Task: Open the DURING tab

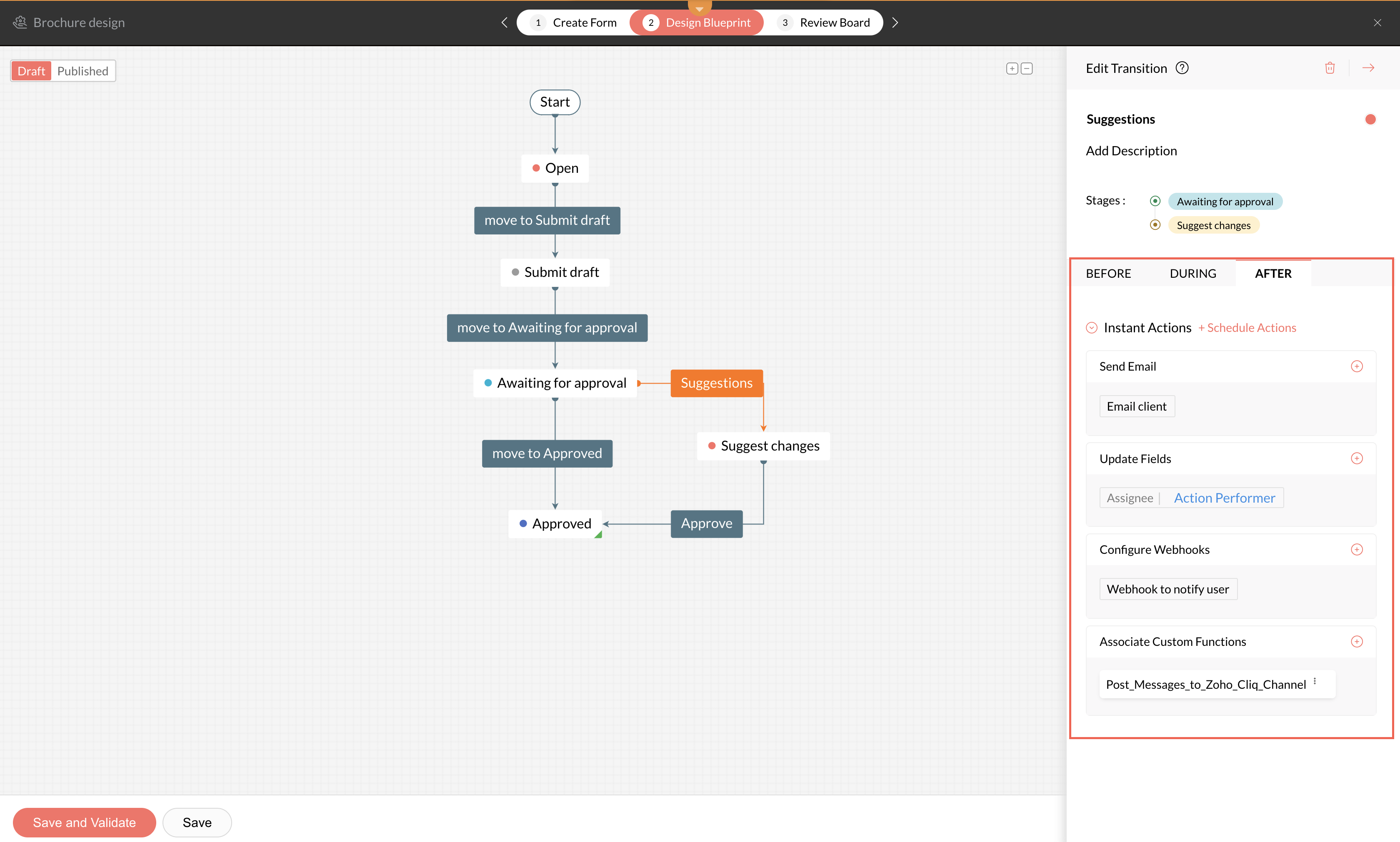Action: [x=1193, y=274]
